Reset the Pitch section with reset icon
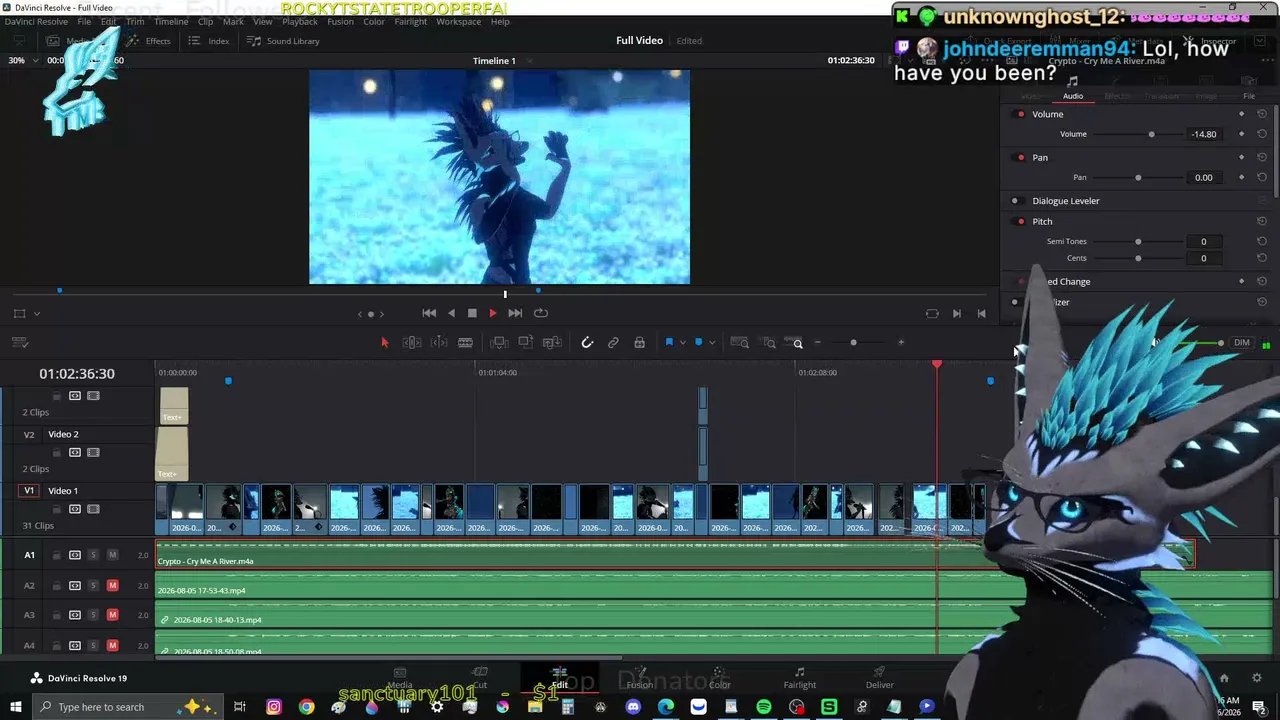The height and width of the screenshot is (720, 1280). [1262, 221]
